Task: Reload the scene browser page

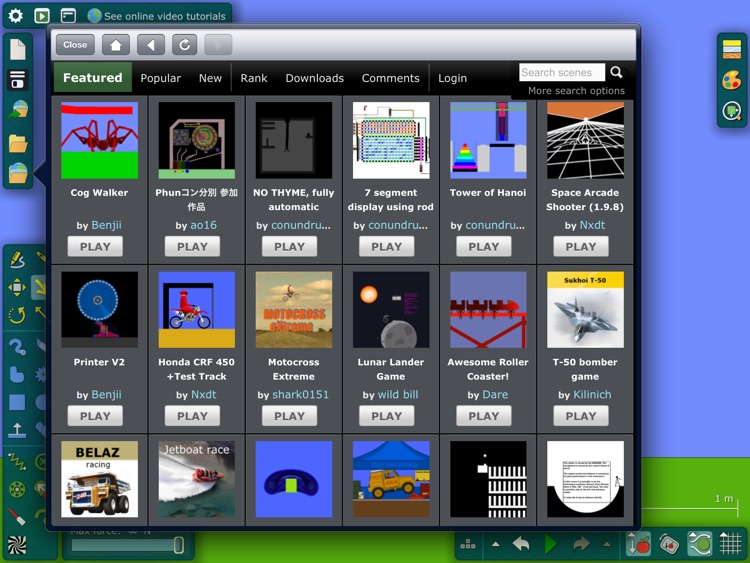Action: [x=185, y=45]
